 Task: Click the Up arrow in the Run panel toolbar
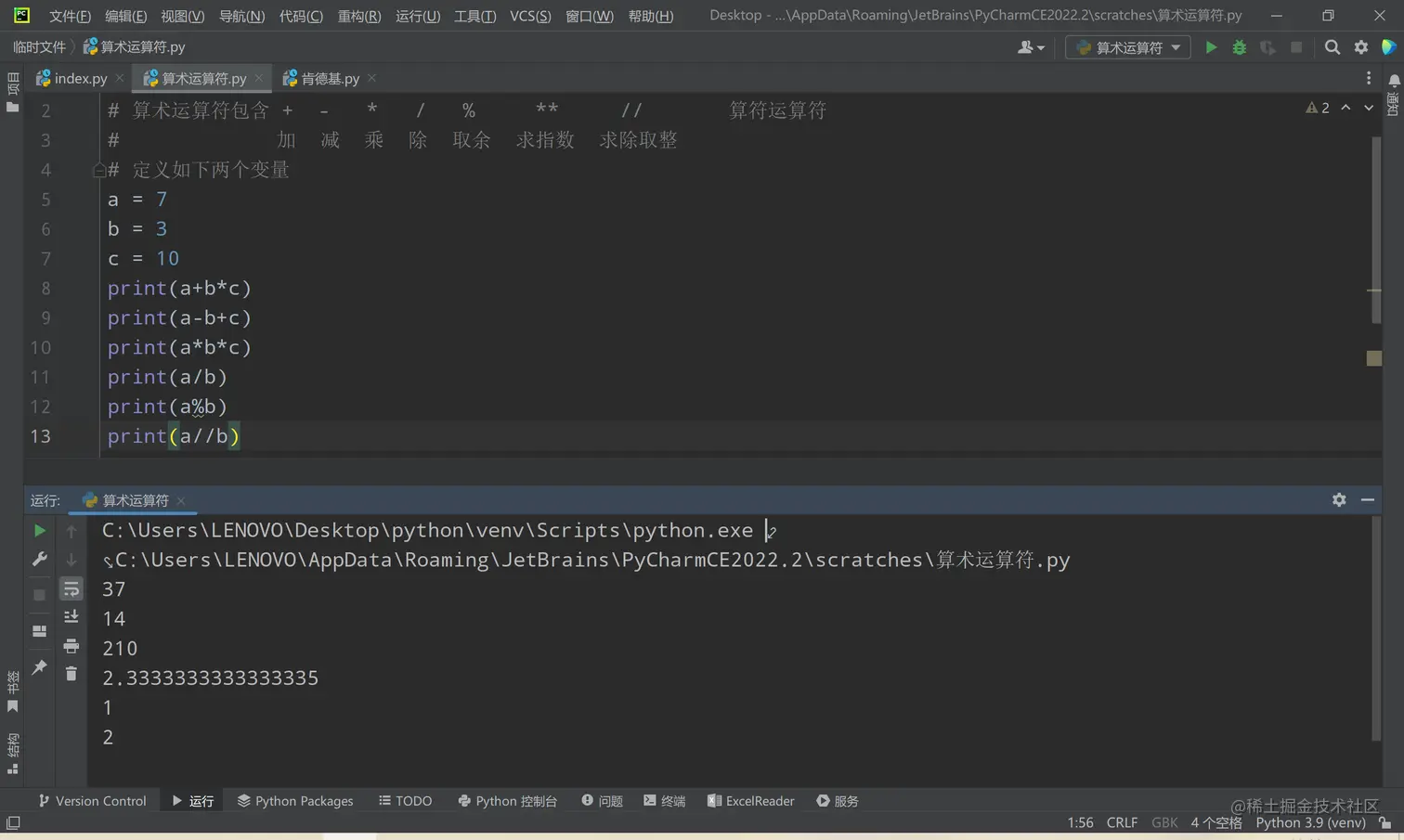[x=71, y=531]
